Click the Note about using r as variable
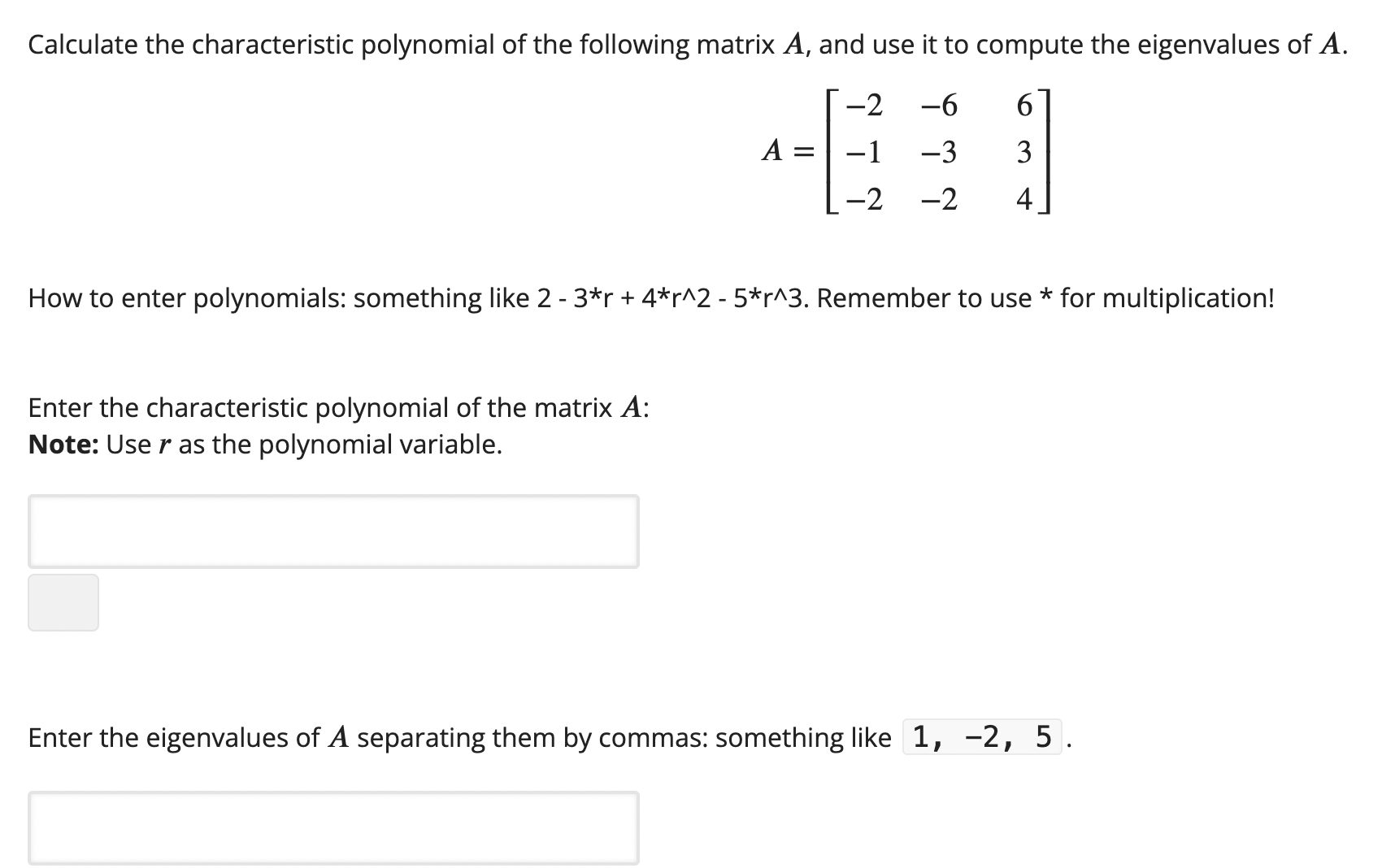This screenshot has height=868, width=1395. click(x=264, y=444)
